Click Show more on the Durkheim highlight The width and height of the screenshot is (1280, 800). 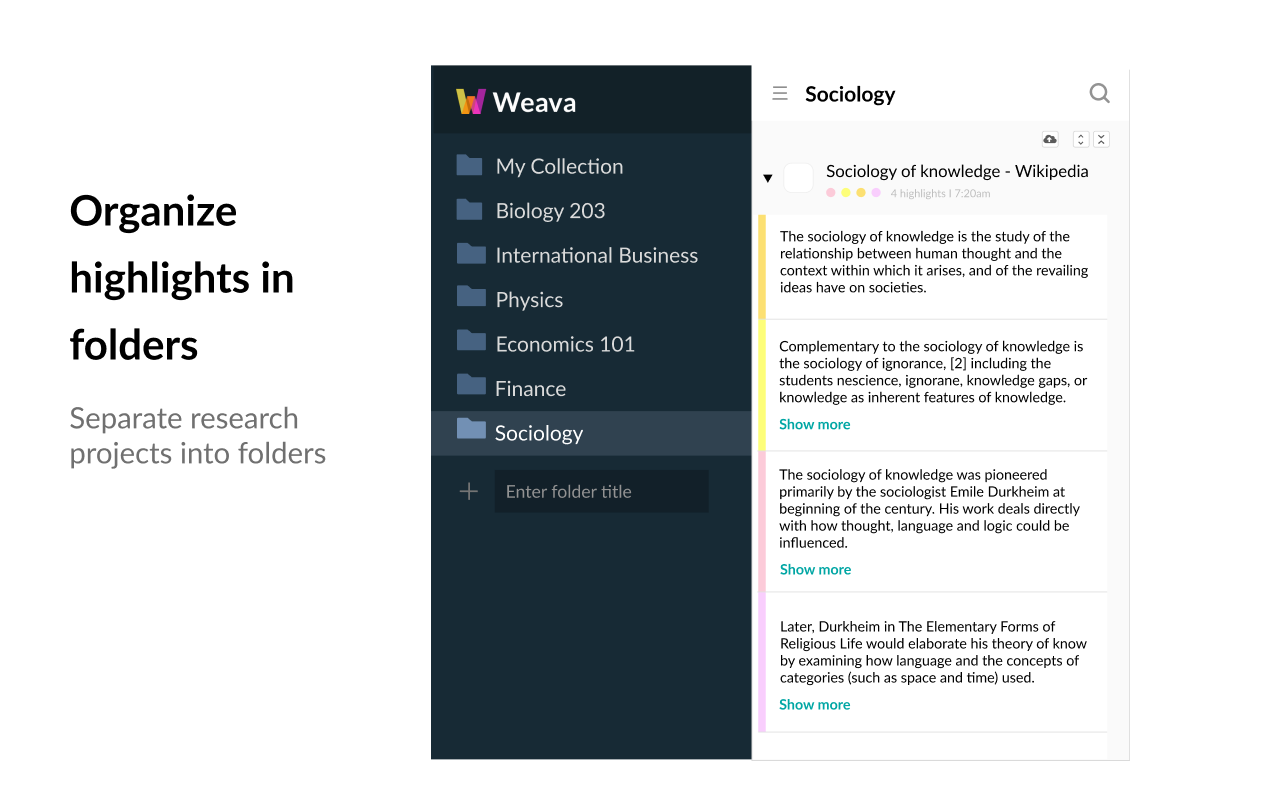pyautogui.click(x=815, y=569)
